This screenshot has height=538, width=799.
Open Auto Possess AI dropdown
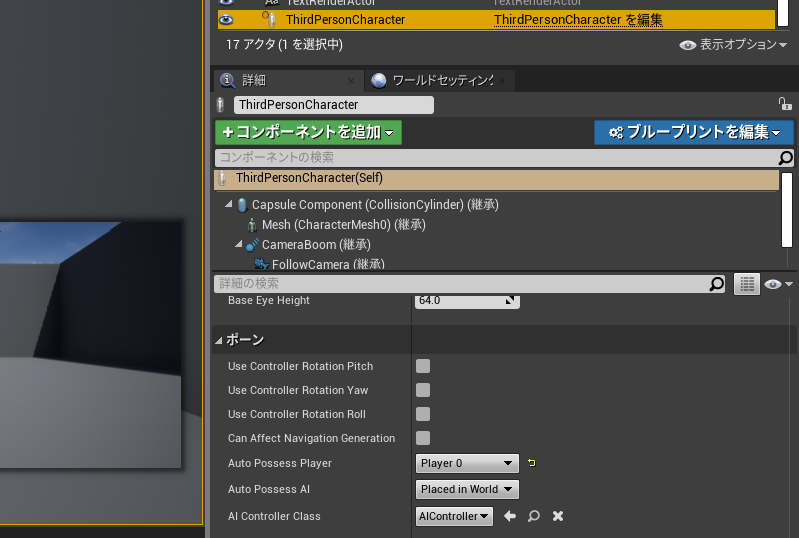(467, 490)
